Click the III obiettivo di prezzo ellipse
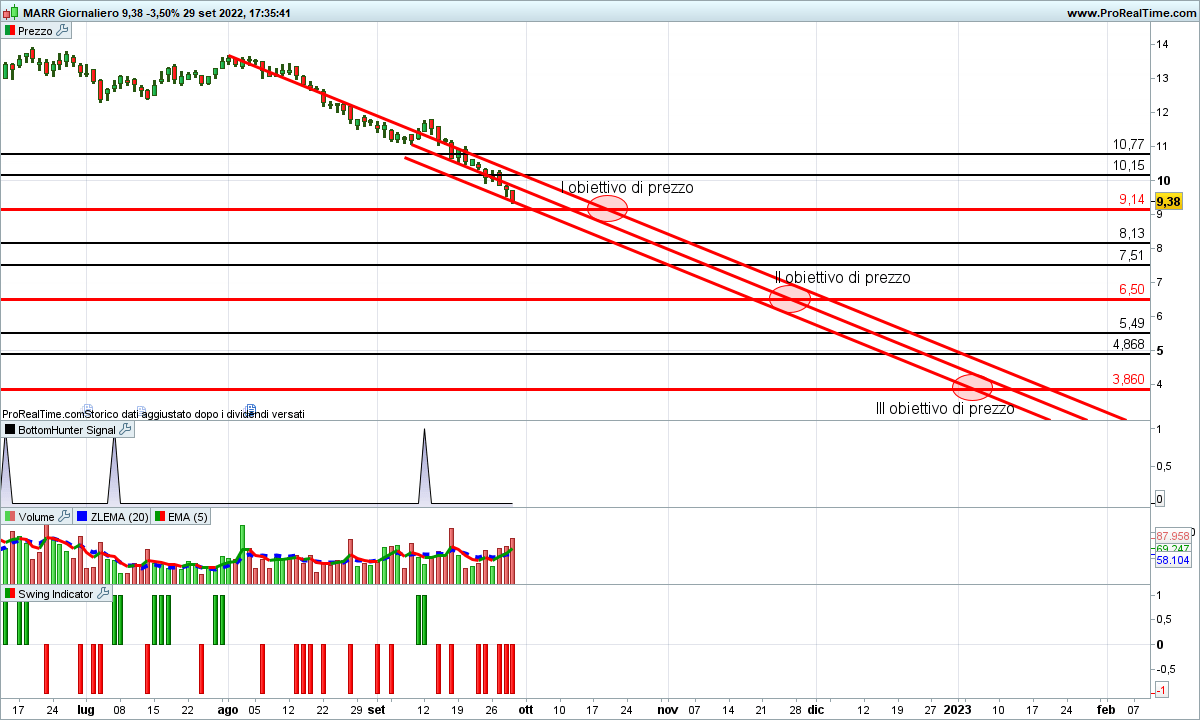 point(972,387)
